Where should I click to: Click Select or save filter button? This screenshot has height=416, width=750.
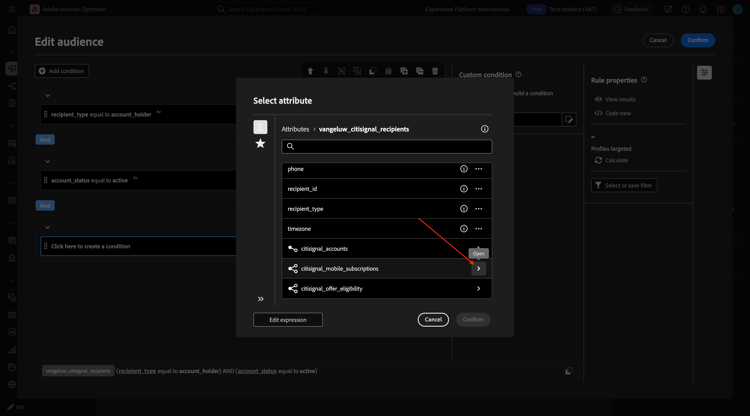pos(624,186)
